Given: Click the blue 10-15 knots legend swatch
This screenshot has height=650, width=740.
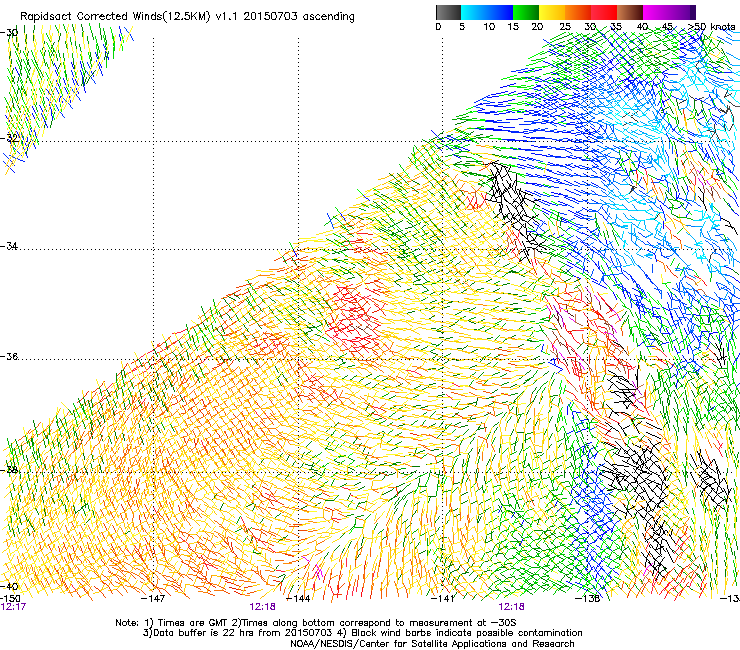Looking at the screenshot, I should pyautogui.click(x=500, y=12).
